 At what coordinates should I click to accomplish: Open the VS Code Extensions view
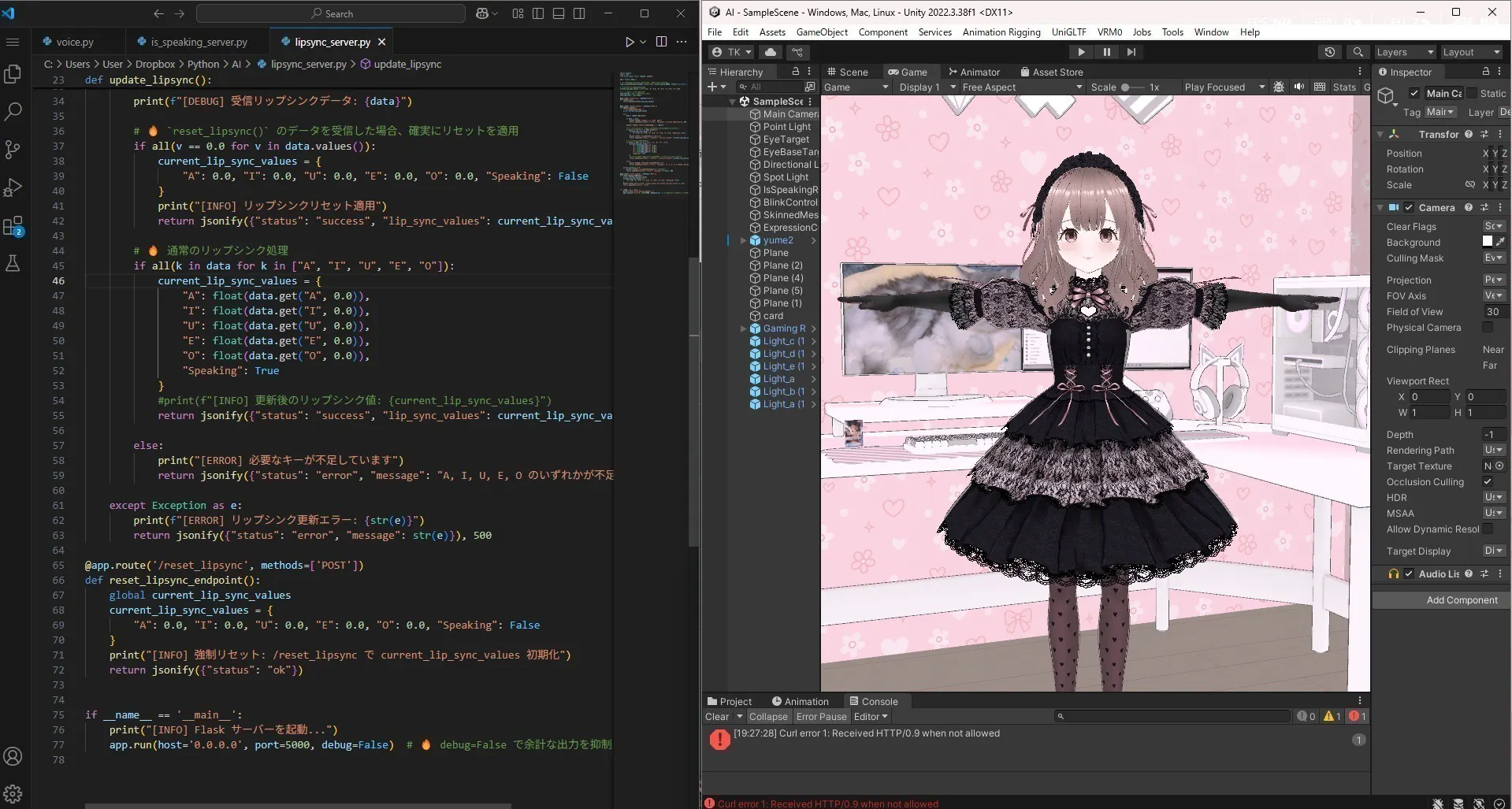click(13, 227)
